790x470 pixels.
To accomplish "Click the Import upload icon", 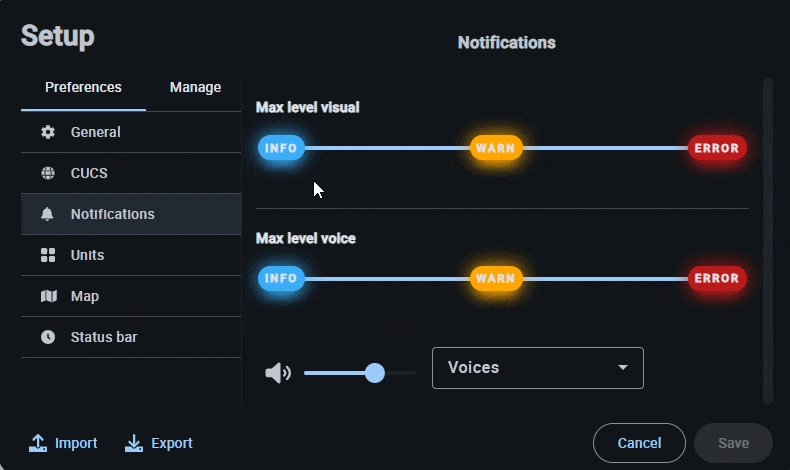I will tap(38, 443).
